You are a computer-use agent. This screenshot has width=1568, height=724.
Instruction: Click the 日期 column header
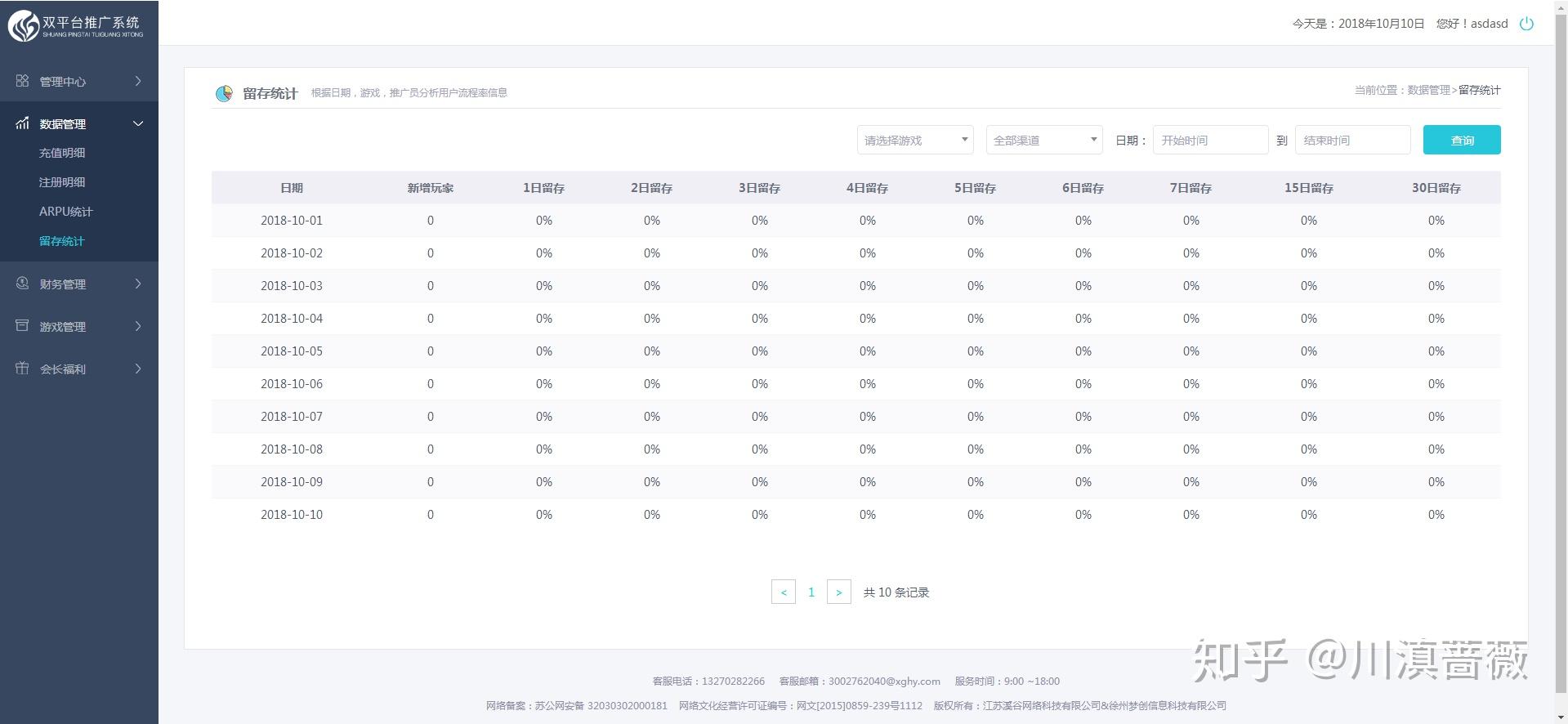pos(292,188)
